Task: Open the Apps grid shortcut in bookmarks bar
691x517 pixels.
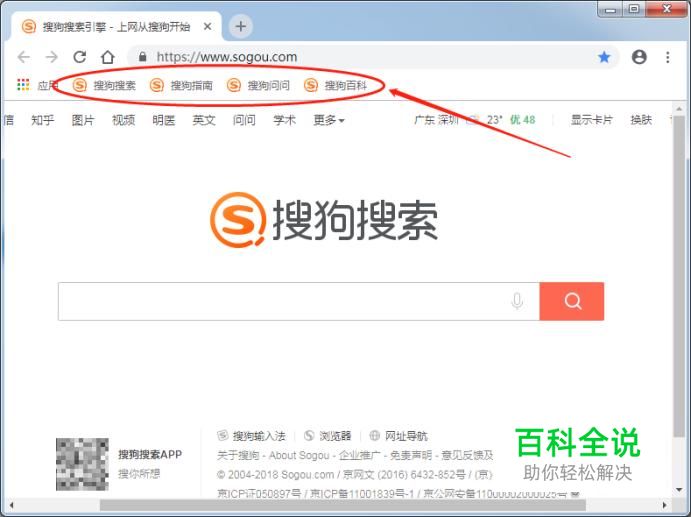Action: tap(37, 85)
